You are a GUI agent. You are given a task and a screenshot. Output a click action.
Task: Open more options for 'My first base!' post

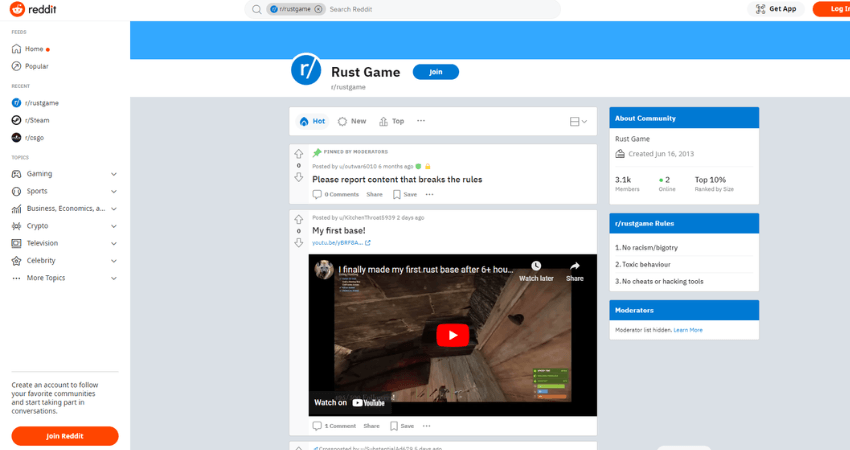click(x=427, y=426)
